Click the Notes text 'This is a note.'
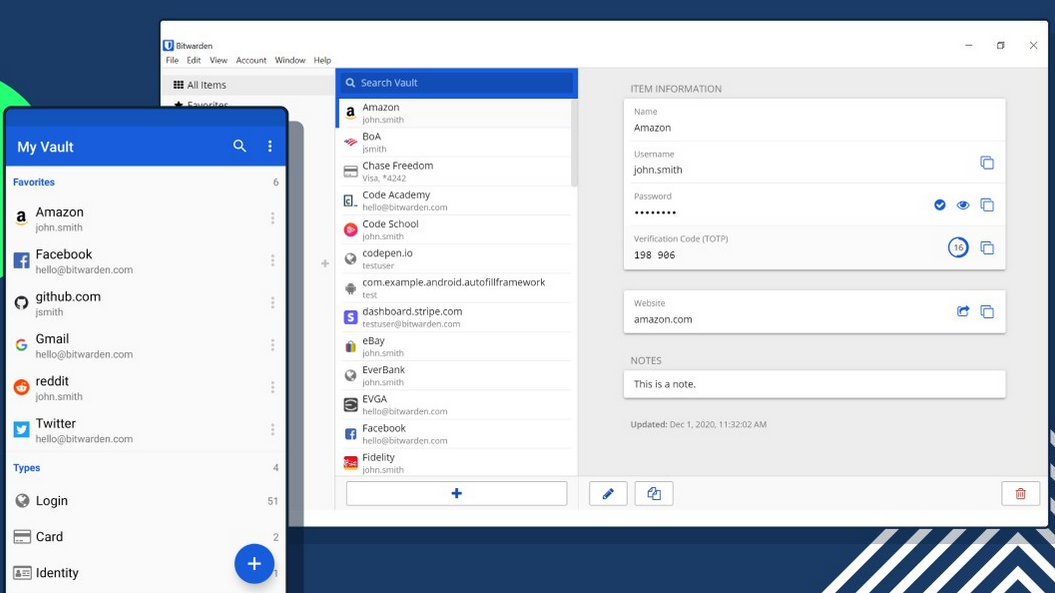The width and height of the screenshot is (1055, 593). coord(665,384)
